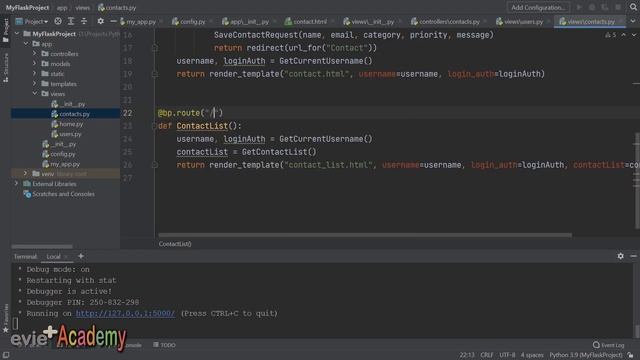Show hidden editor tabs dropdown

point(633,21)
